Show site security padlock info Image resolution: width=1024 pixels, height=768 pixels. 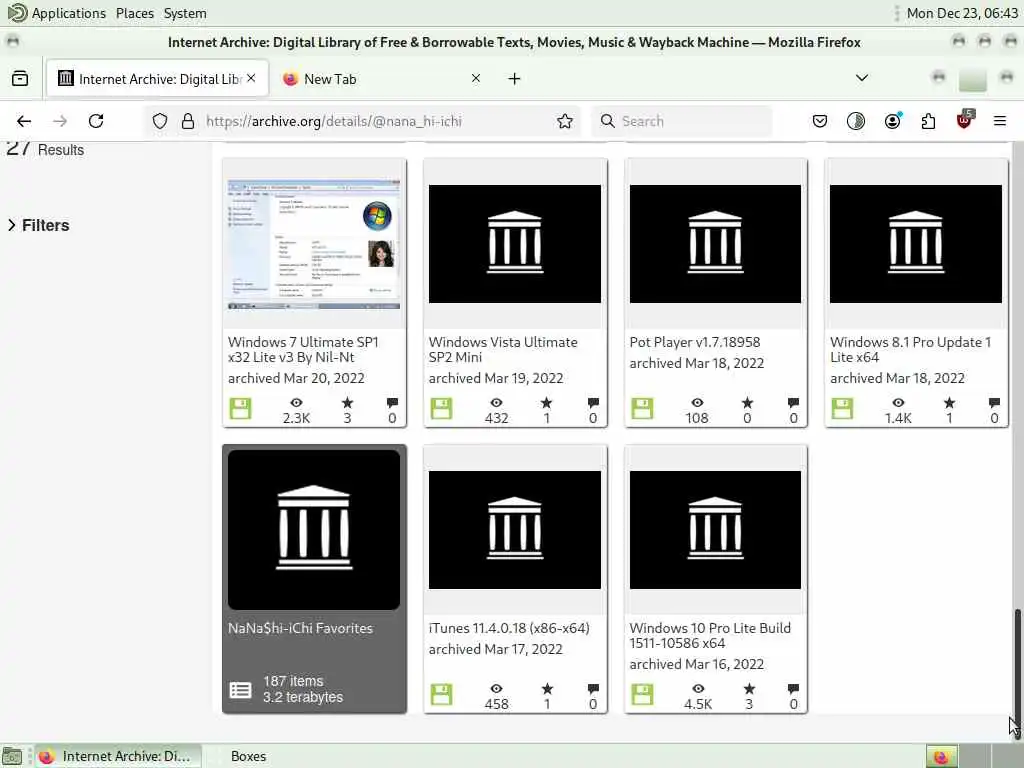[x=188, y=121]
